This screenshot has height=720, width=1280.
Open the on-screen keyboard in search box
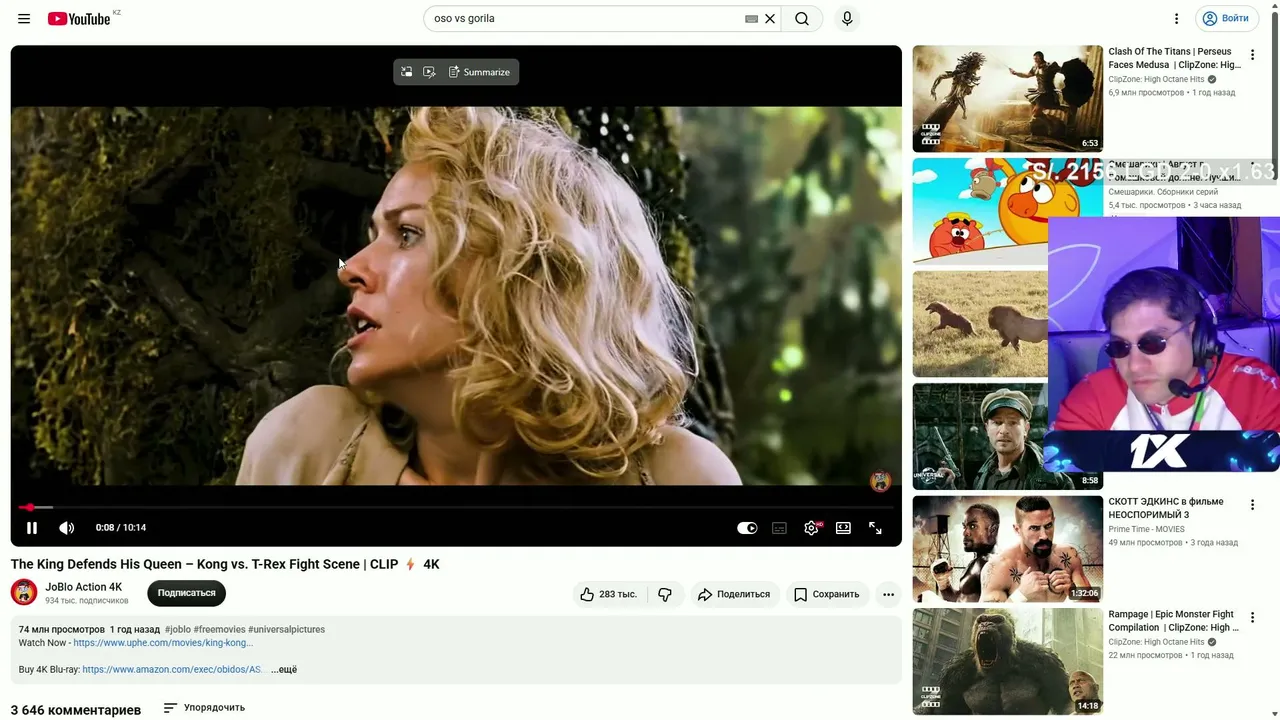[x=751, y=19]
